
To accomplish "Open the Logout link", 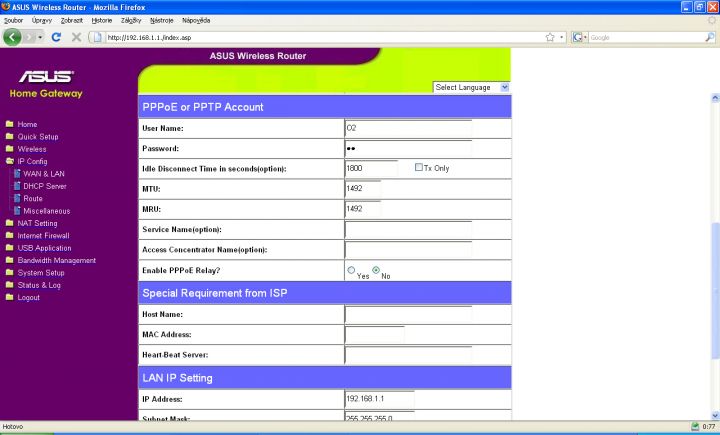I will tap(28, 298).
